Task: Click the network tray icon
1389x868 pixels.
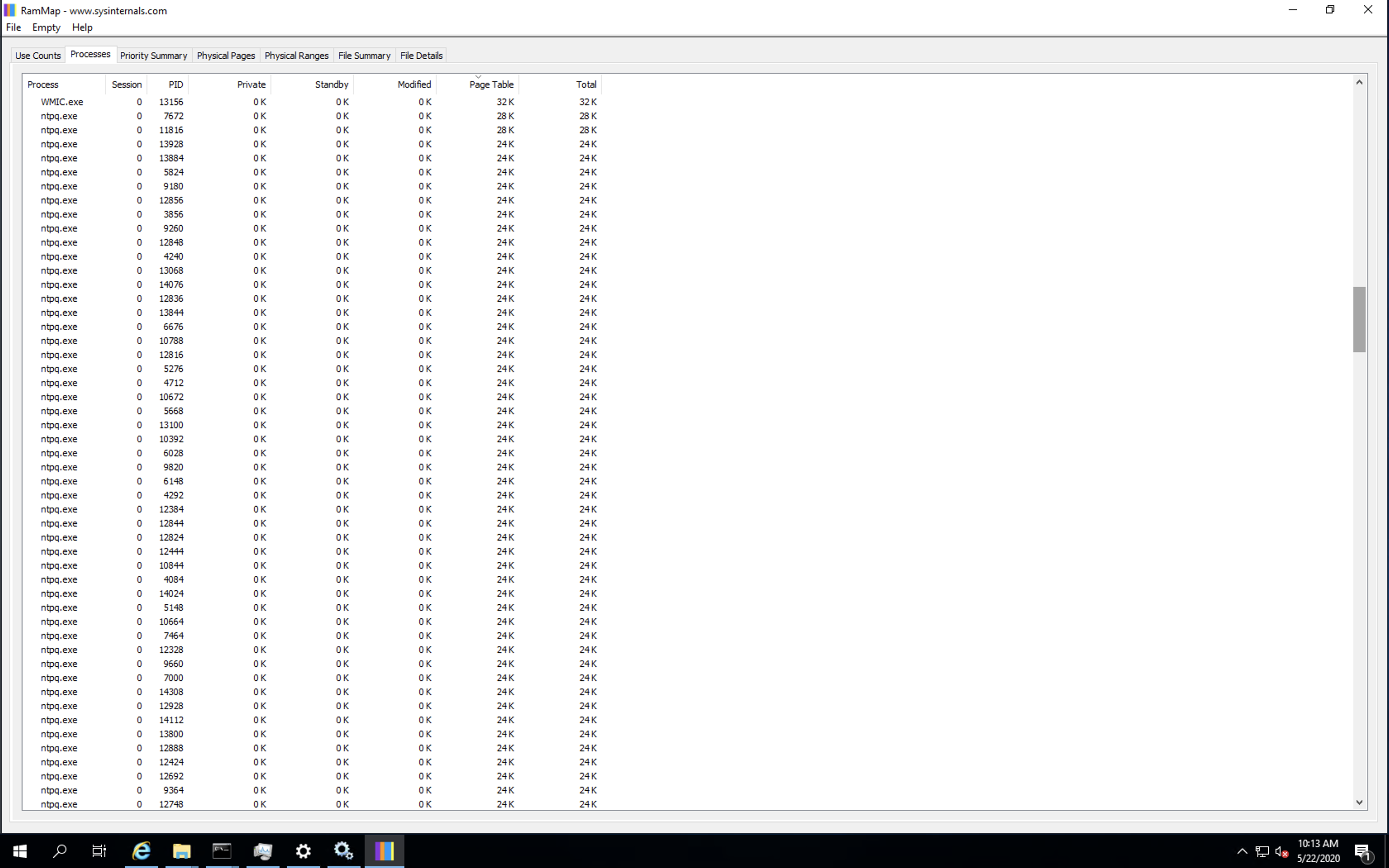Action: (1262, 851)
